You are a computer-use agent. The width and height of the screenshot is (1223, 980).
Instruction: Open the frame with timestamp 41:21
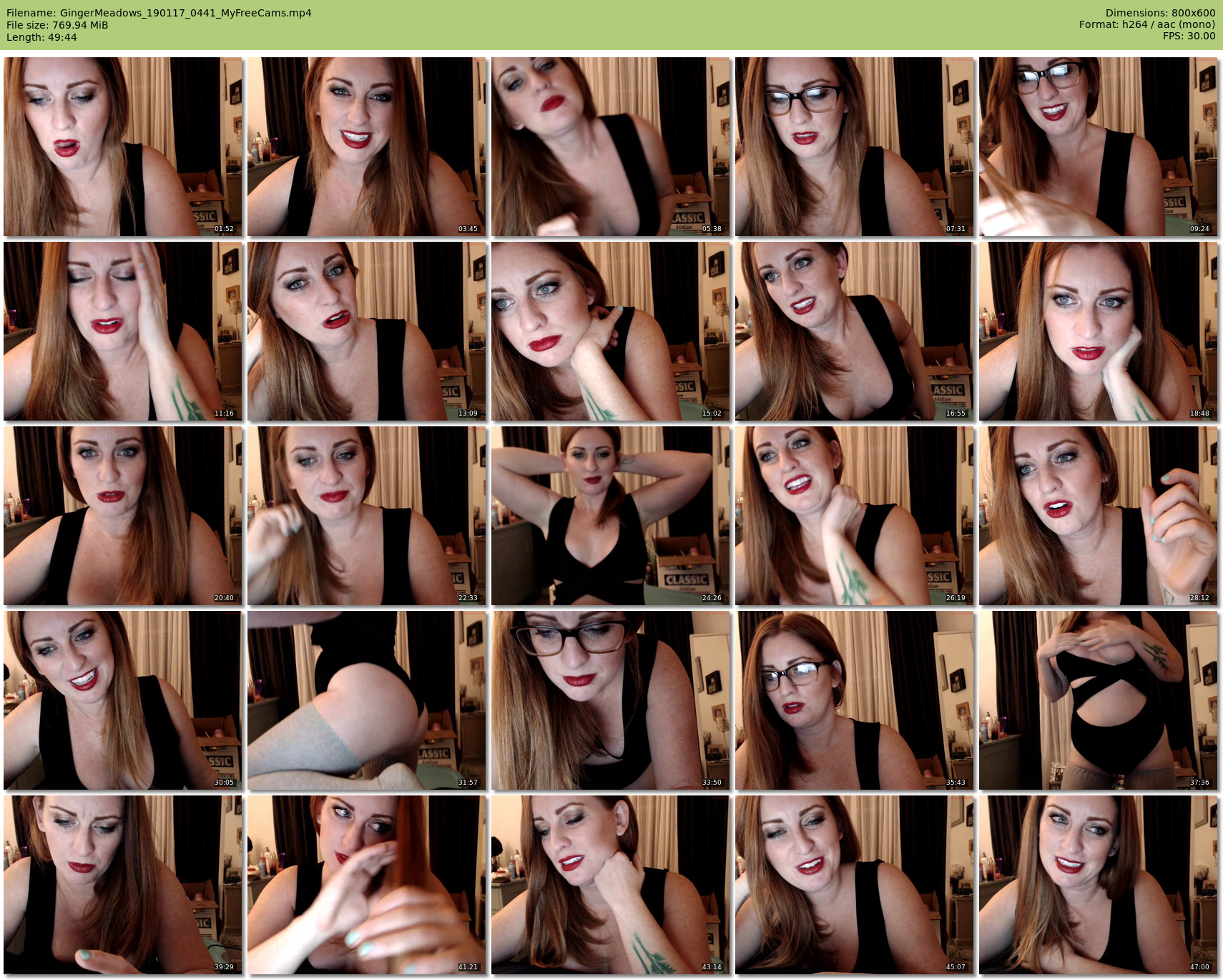(367, 885)
